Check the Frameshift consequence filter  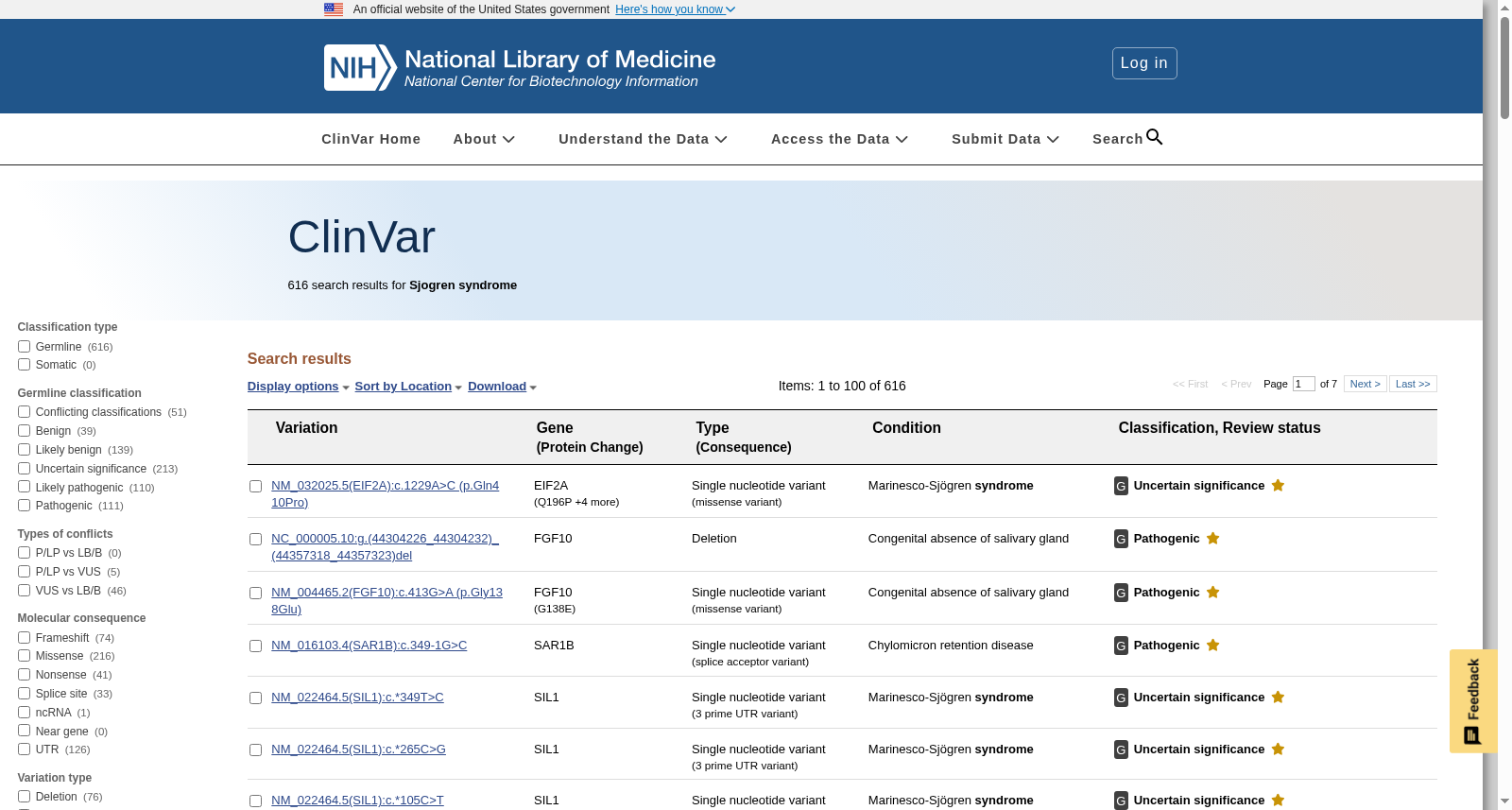24,638
